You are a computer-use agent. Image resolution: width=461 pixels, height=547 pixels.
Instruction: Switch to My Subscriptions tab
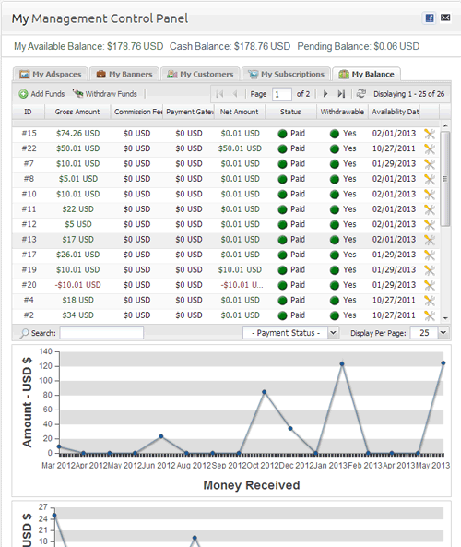(x=286, y=74)
